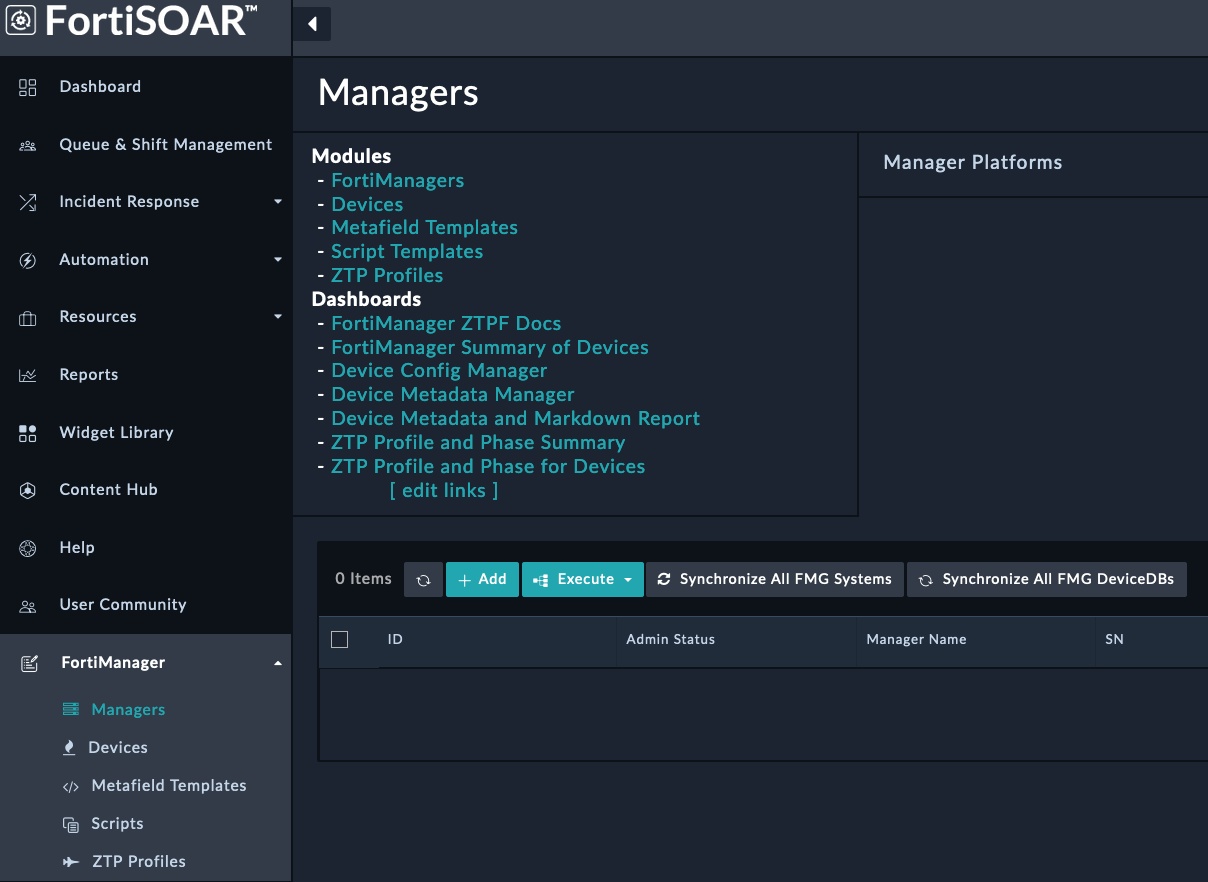1208x882 pixels.
Task: Collapse the FortiManager menu arrow
Action: click(278, 663)
